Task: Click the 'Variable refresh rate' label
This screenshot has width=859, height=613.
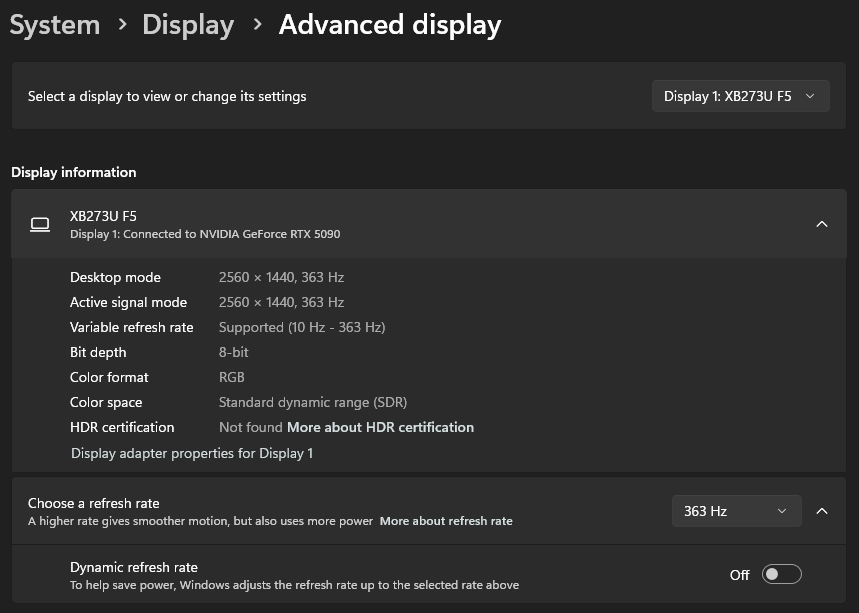Action: (x=131, y=328)
